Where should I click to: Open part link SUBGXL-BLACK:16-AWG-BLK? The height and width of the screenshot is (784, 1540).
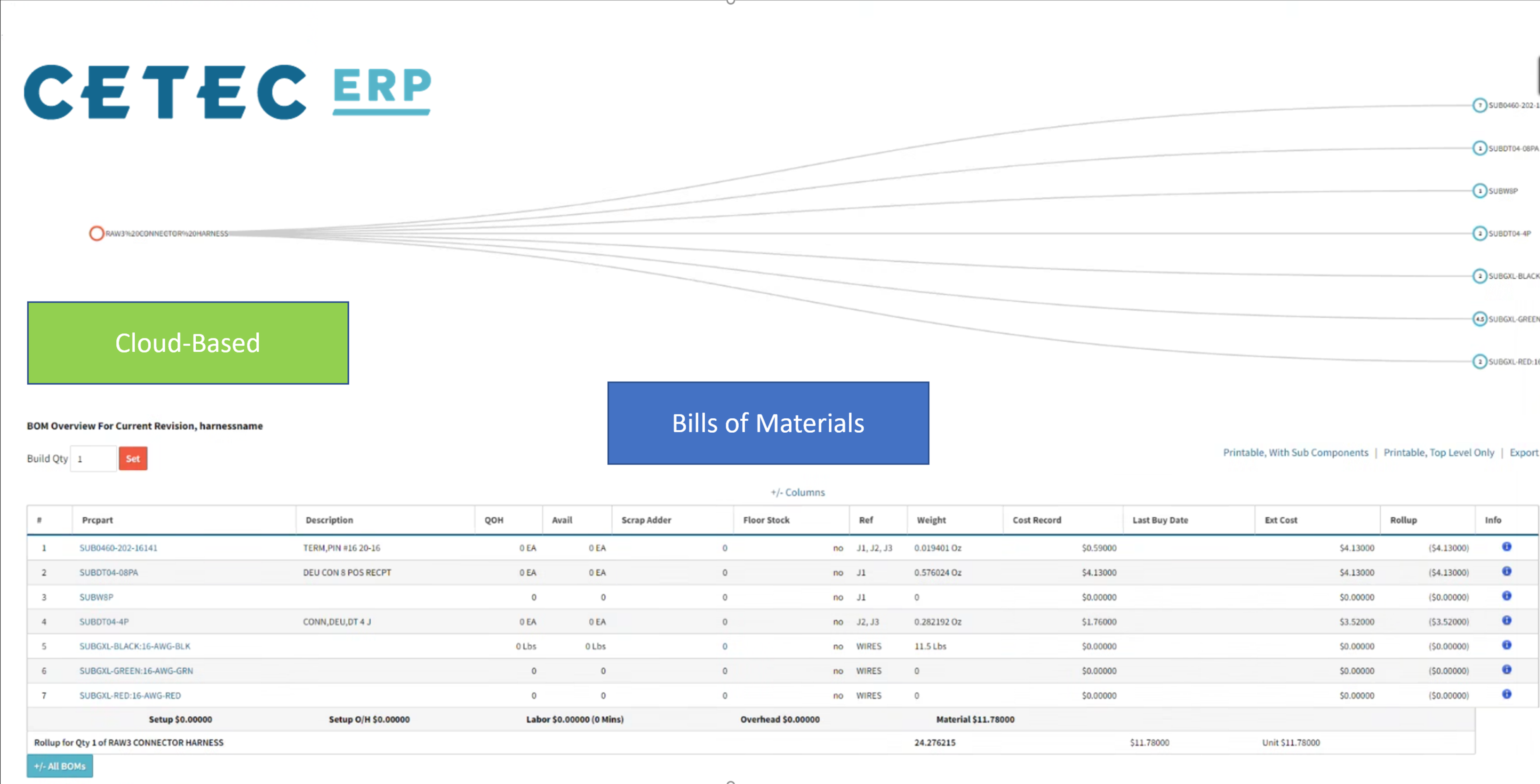pos(134,646)
